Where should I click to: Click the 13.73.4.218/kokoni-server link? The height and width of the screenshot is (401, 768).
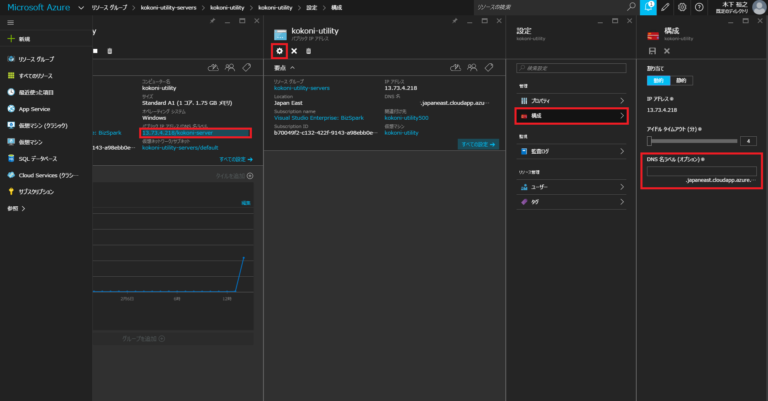(178, 133)
